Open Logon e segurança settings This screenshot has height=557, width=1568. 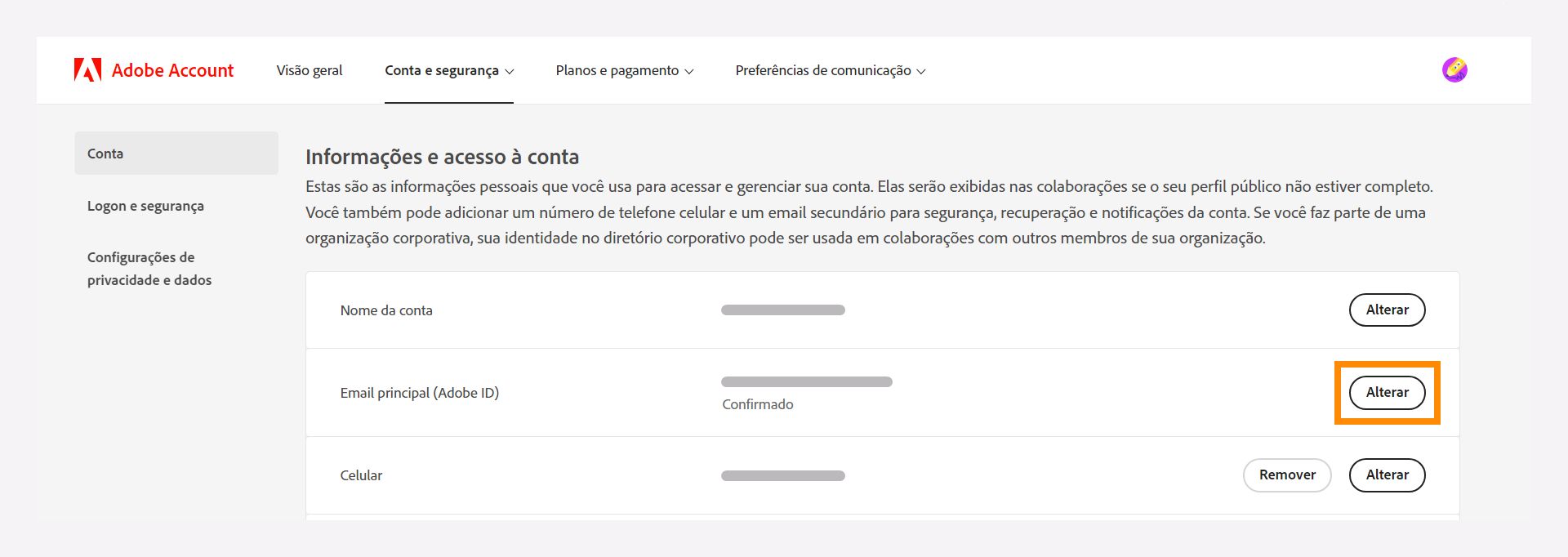145,206
